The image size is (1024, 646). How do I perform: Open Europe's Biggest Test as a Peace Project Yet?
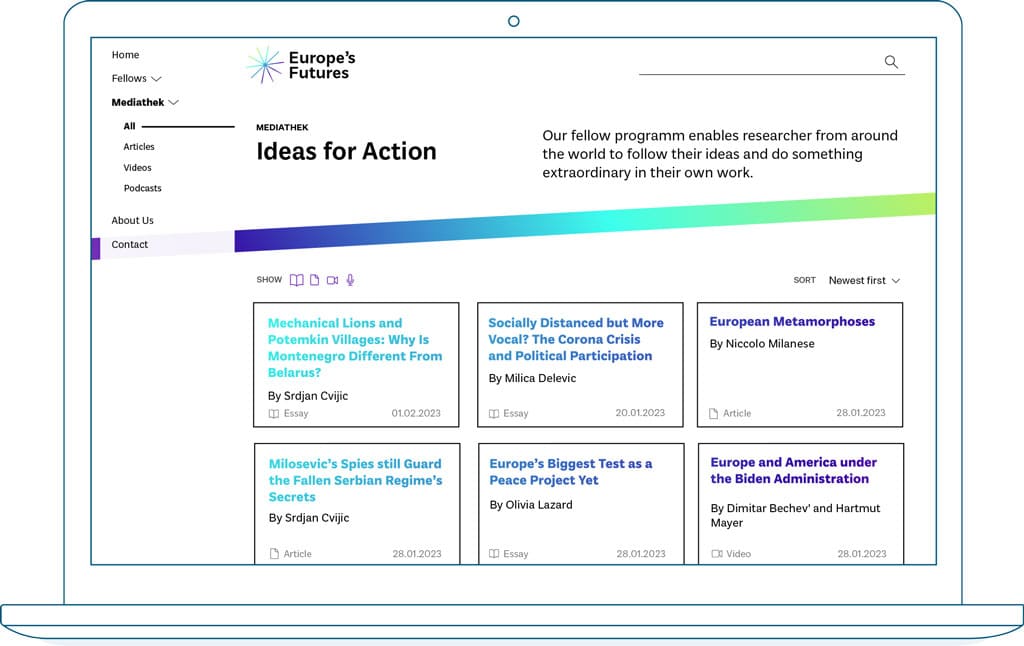point(570,473)
